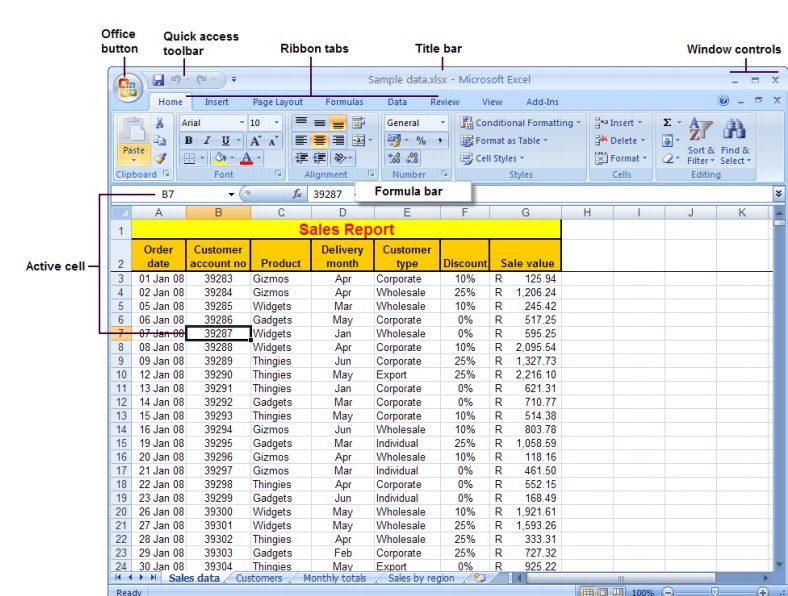
Task: Open the Arial font name dropdown
Action: [242, 123]
